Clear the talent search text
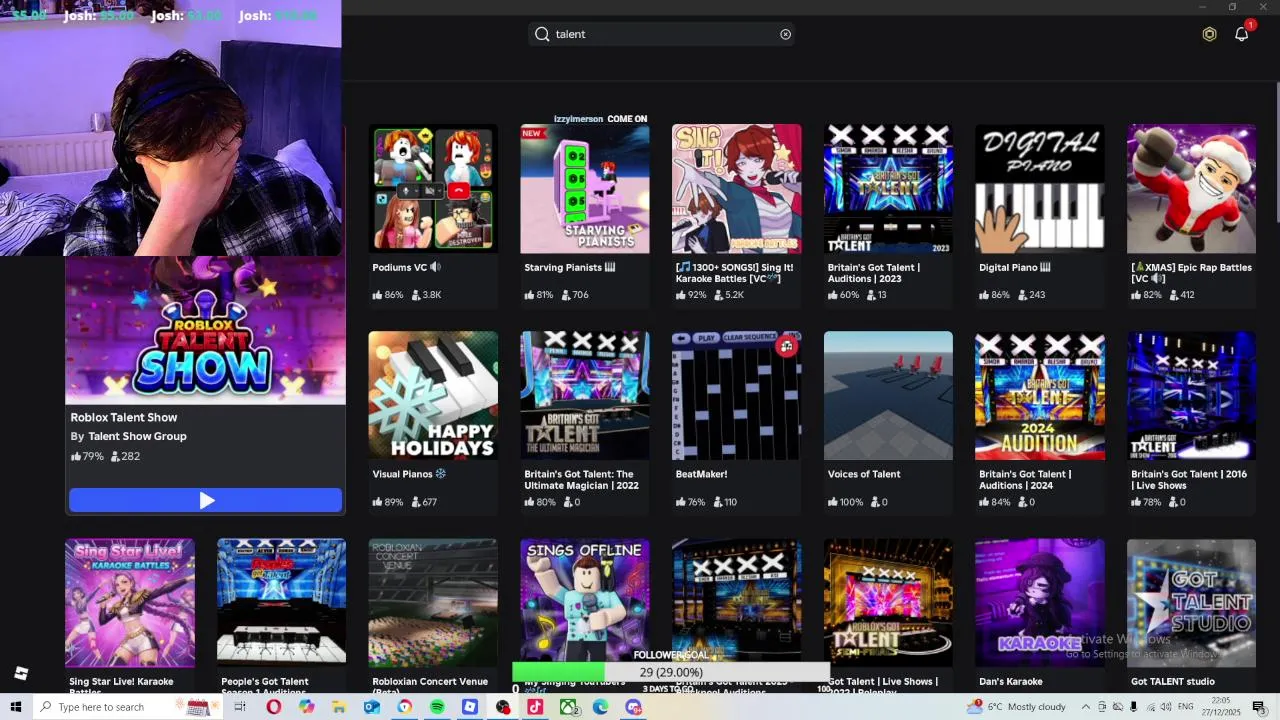 pyautogui.click(x=785, y=34)
